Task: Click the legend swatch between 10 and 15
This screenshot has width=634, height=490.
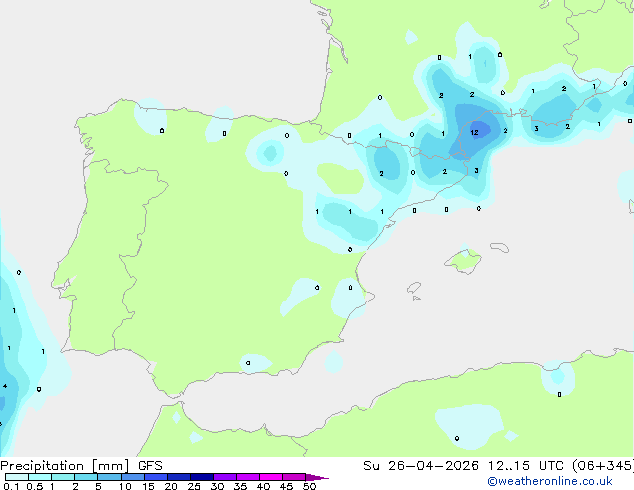Action: tap(133, 477)
